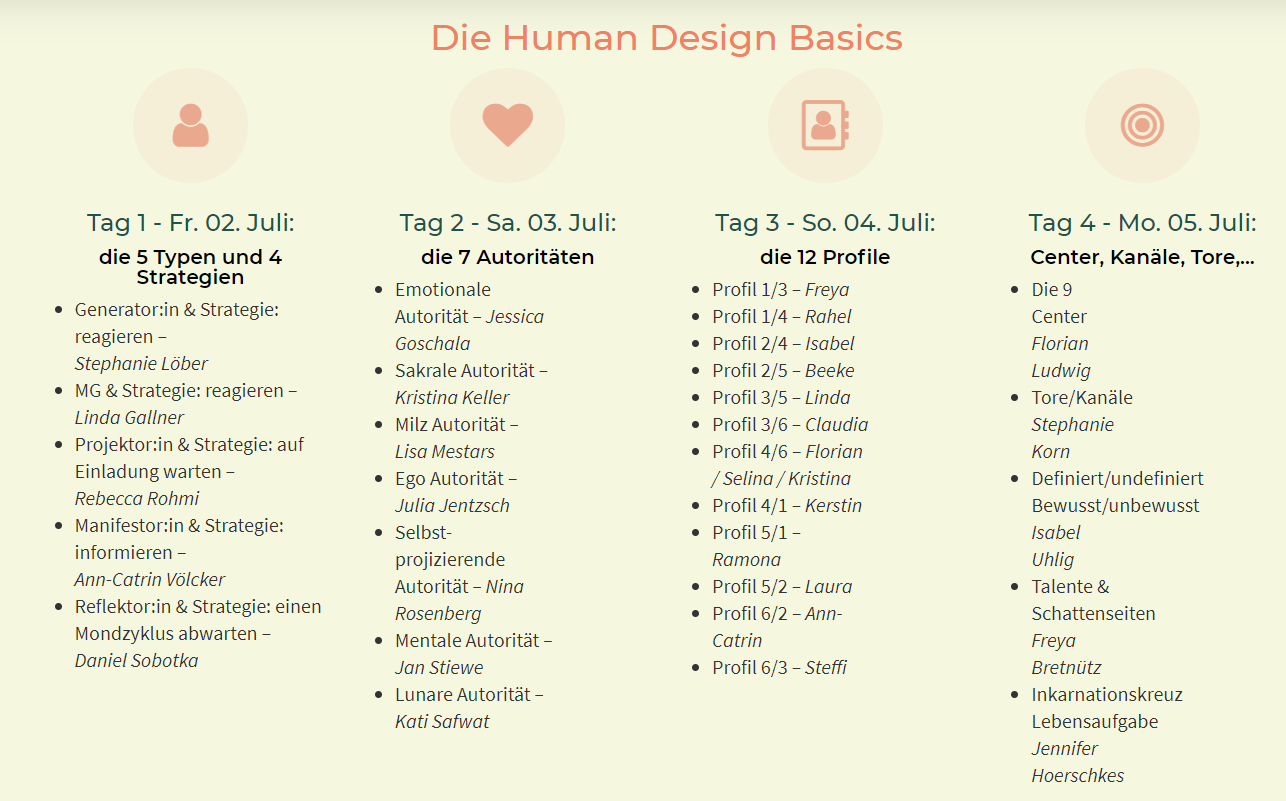This screenshot has height=801, width=1286.
Task: Select the 'Tag 3 - So. 04. Juli:' heading
Action: click(825, 222)
